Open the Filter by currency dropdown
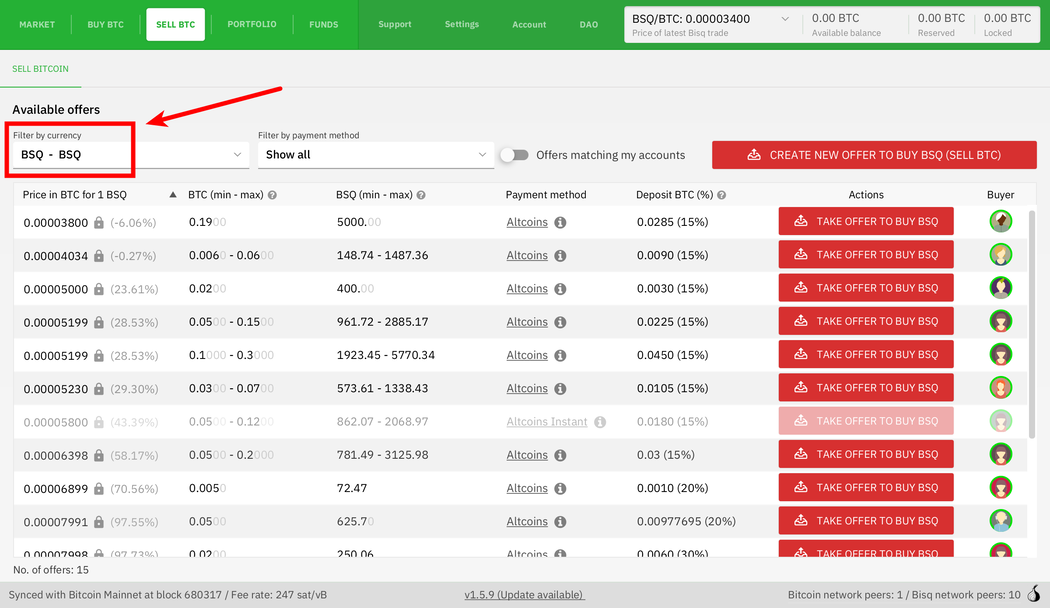Viewport: 1050px width, 608px height. click(x=130, y=155)
